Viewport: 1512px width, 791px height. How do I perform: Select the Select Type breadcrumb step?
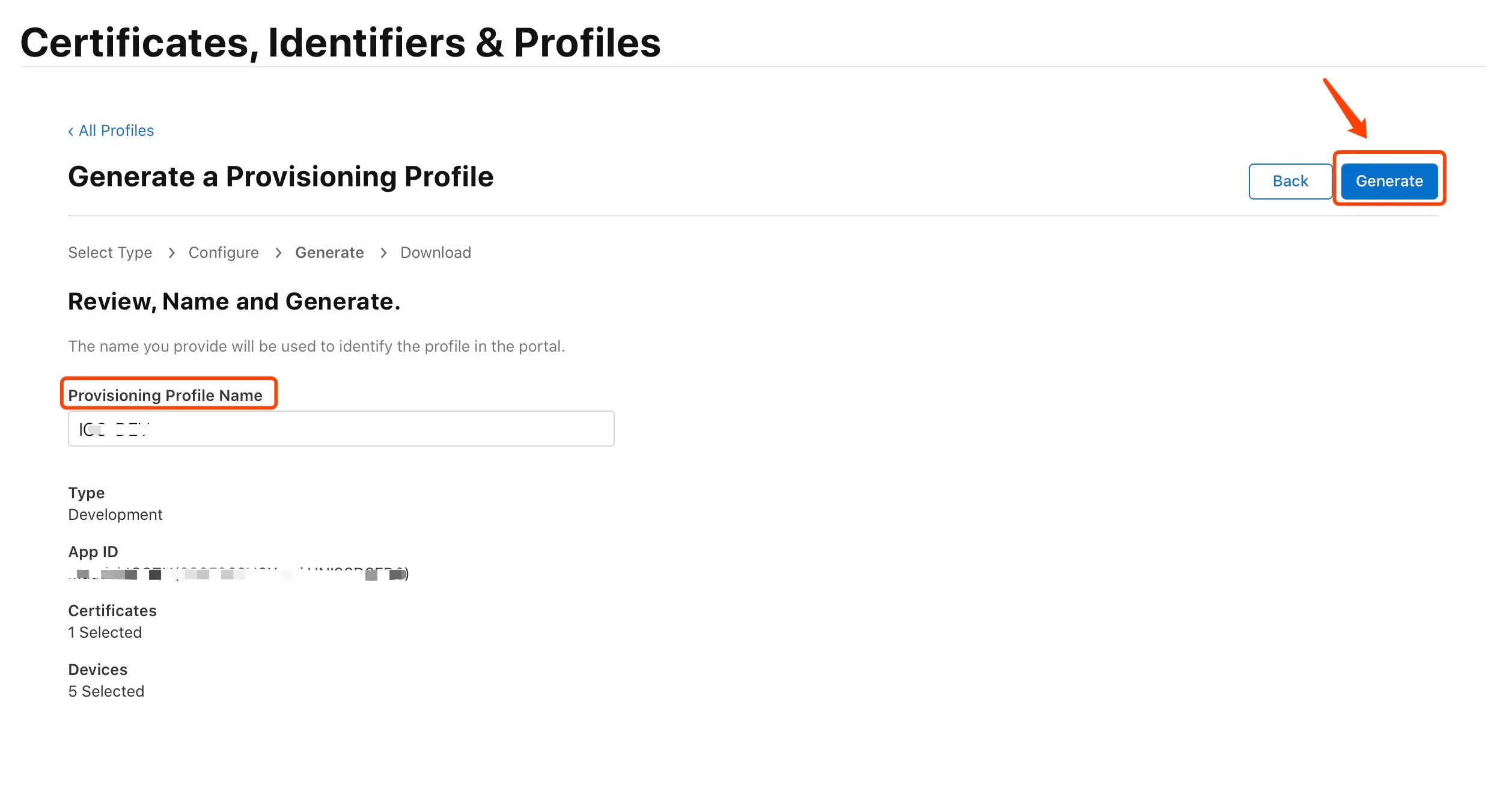coord(110,253)
